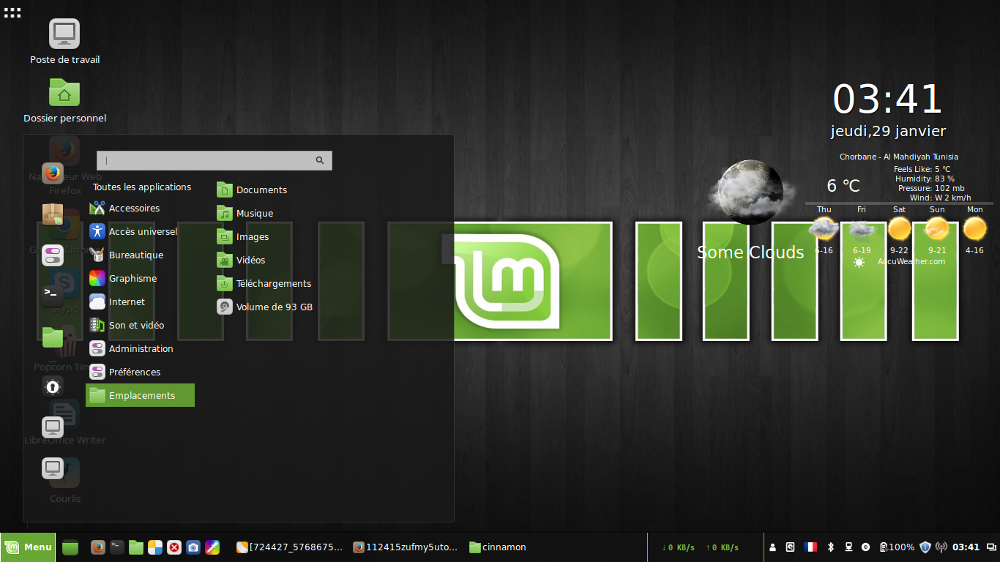The width and height of the screenshot is (1000, 562).
Task: Open the Graphisme category
Action: [x=140, y=279]
